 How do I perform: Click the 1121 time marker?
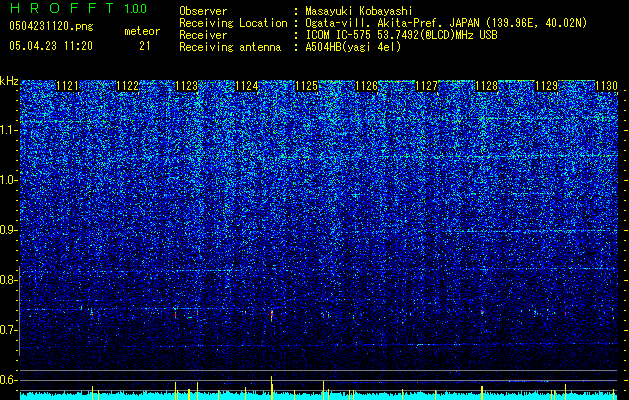pyautogui.click(x=67, y=86)
